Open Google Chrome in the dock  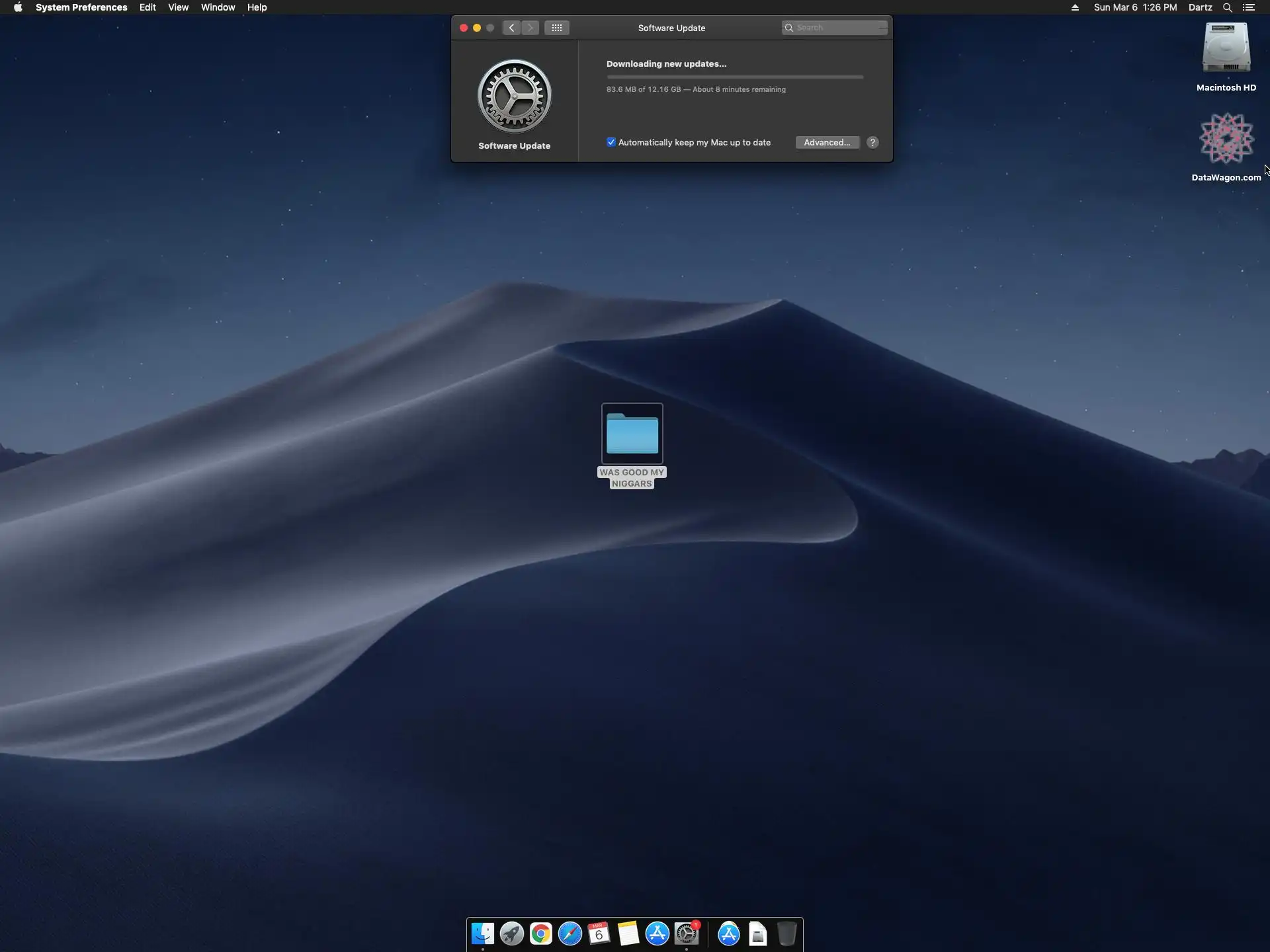point(540,933)
